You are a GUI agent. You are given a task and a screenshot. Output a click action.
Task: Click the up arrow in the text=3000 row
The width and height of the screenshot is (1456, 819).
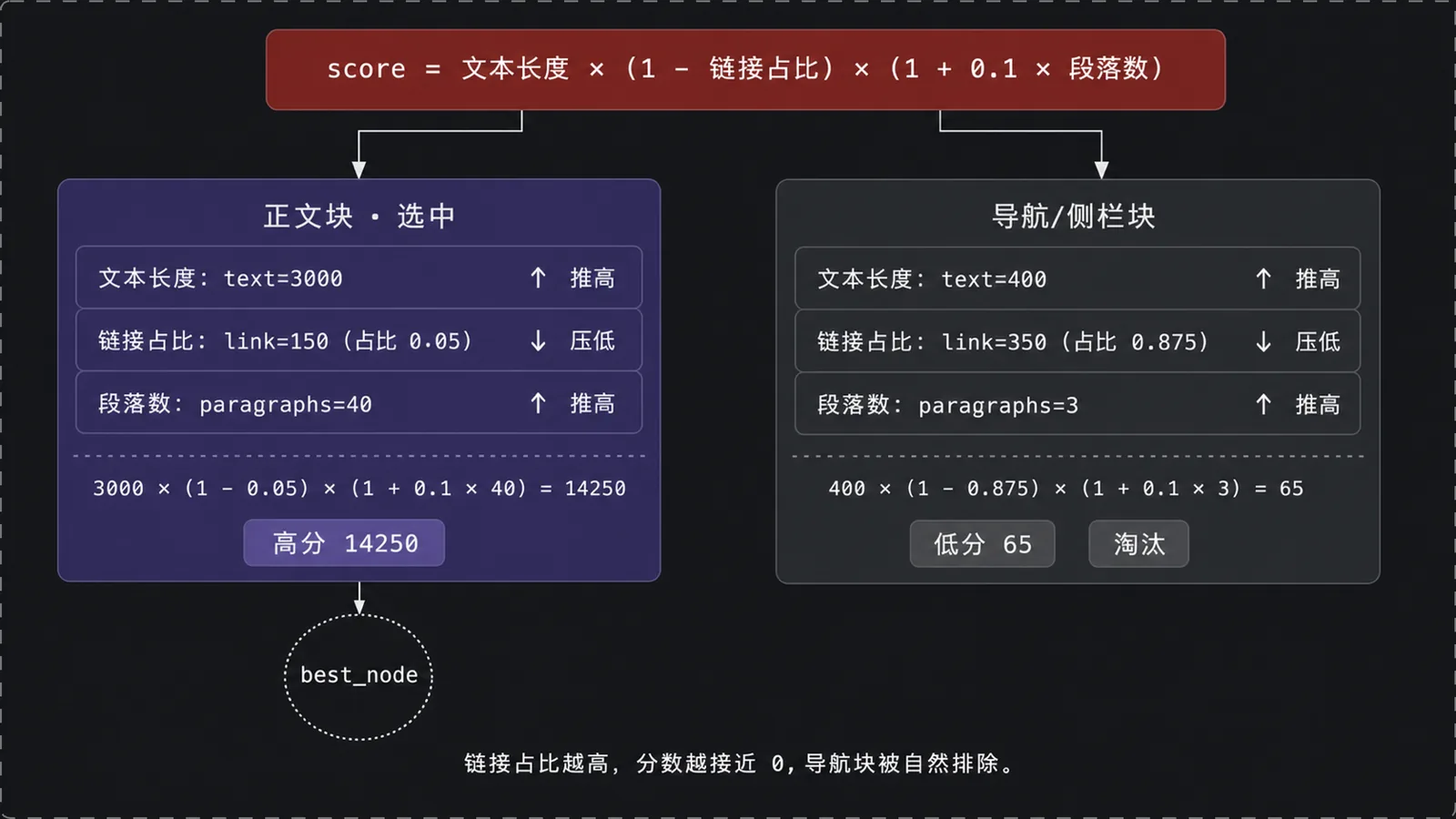pyautogui.click(x=538, y=278)
